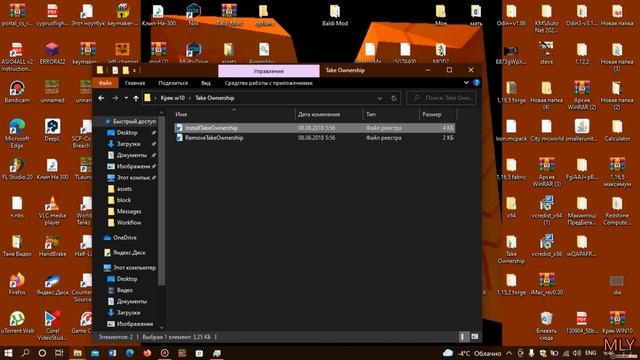
Task: Switch to large thumbnails view in status bar
Action: coord(474,337)
